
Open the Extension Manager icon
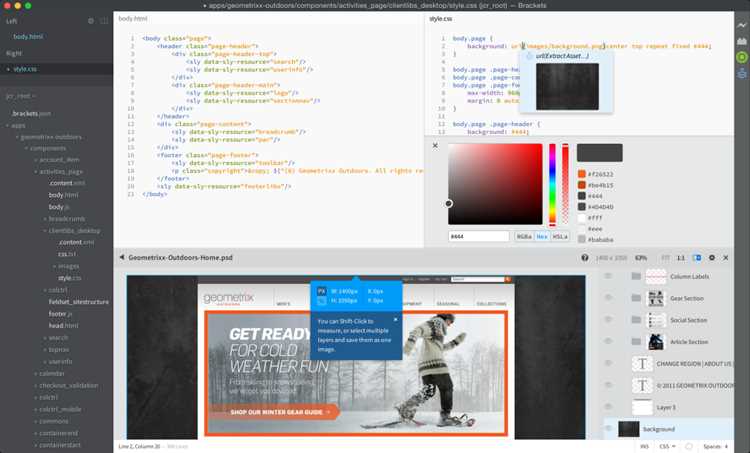tap(741, 41)
